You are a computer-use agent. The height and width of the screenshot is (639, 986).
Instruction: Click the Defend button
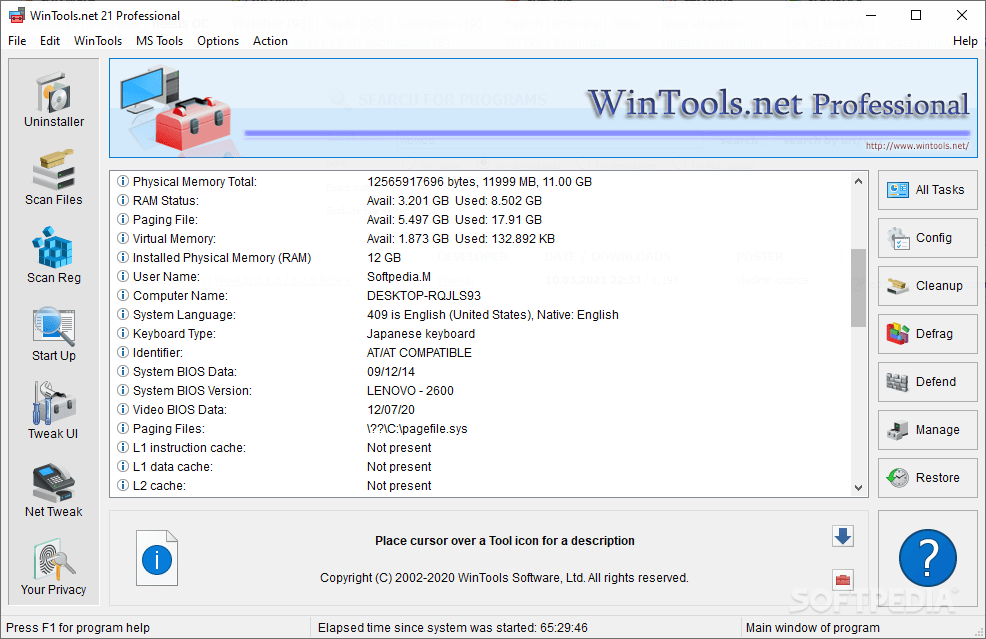click(x=928, y=382)
